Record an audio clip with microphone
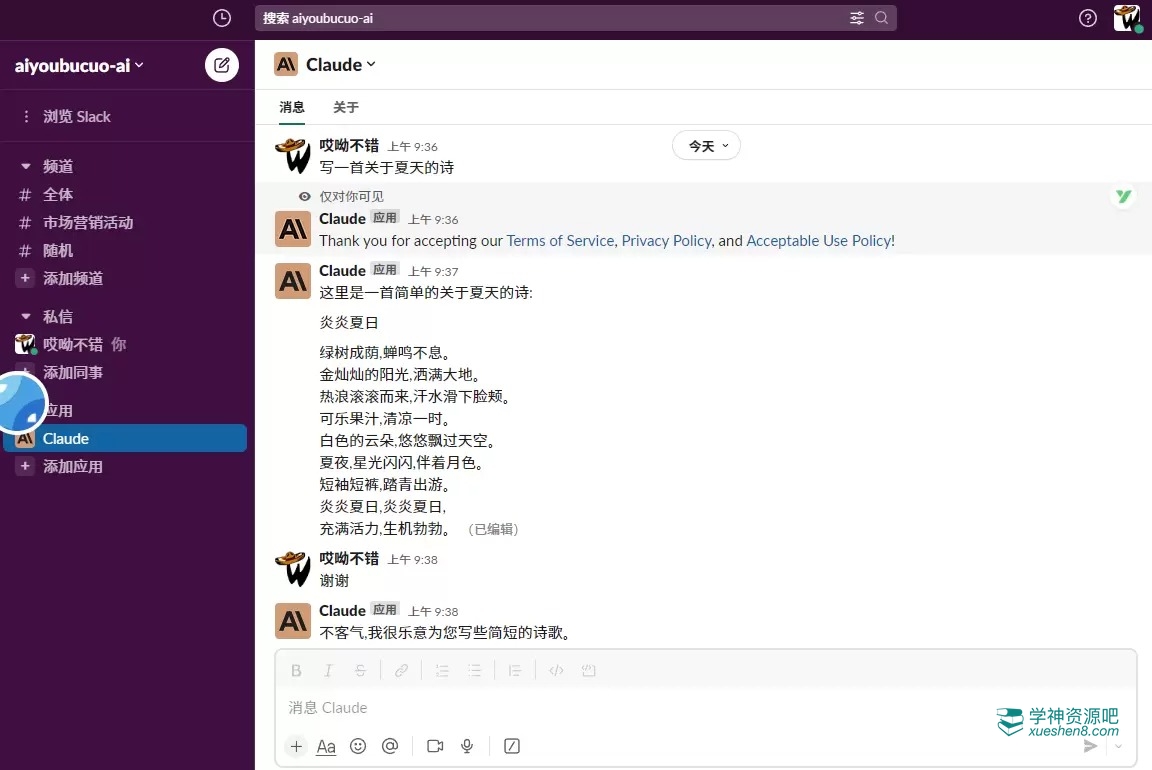The height and width of the screenshot is (770, 1152). pyautogui.click(x=467, y=746)
